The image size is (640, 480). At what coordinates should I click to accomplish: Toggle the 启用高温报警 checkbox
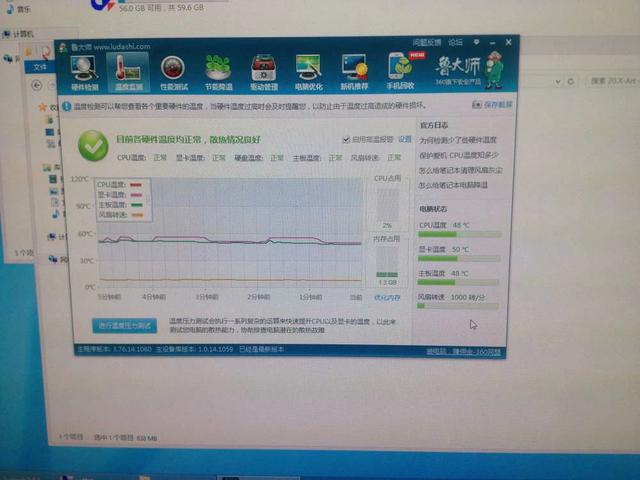point(346,139)
